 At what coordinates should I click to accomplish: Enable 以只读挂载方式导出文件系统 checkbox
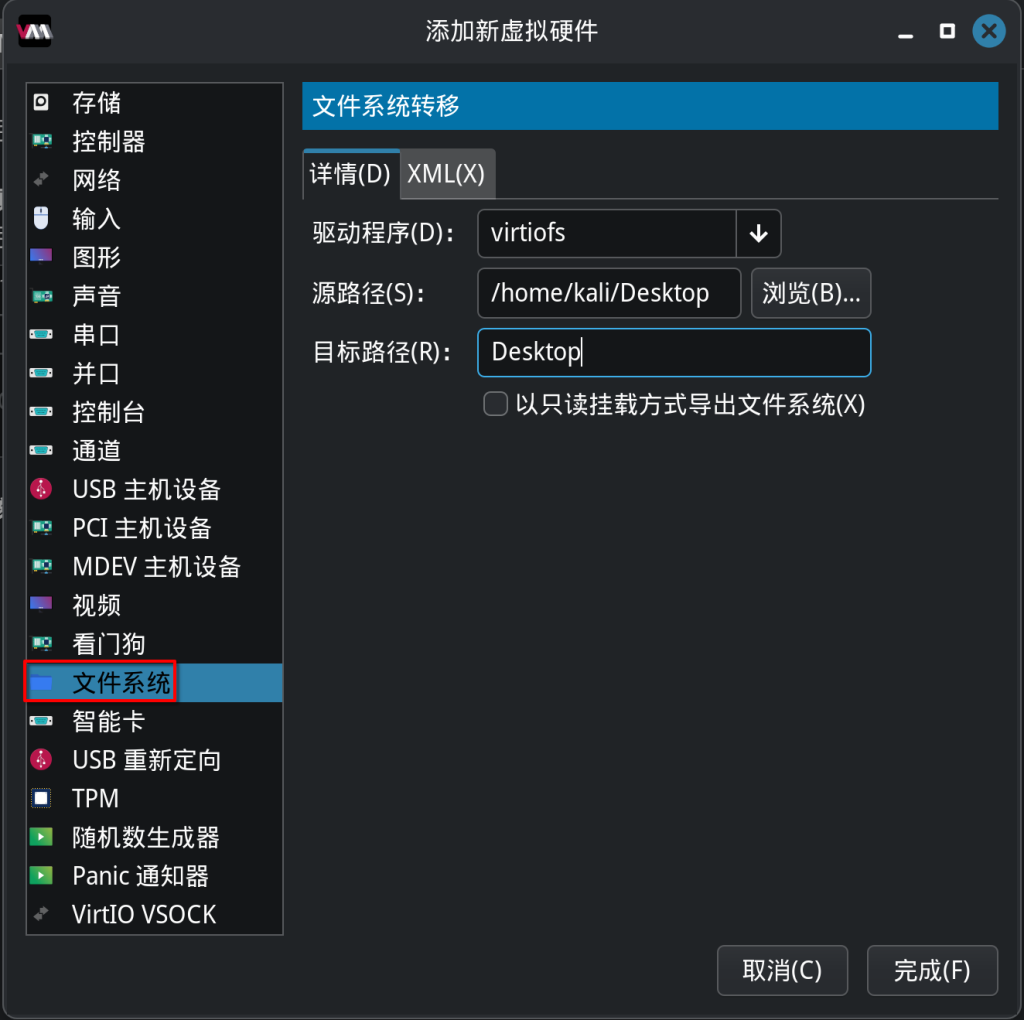[495, 404]
